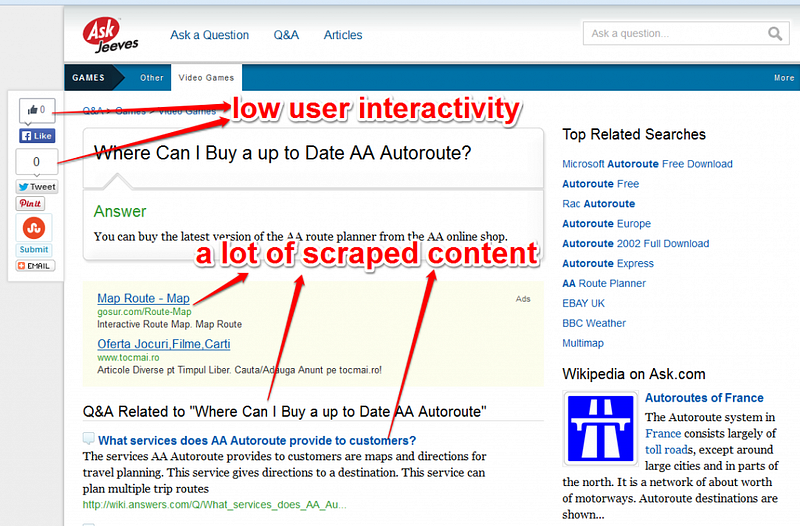Open Multimap related search
Viewport: 800px width, 526px height.
point(583,343)
